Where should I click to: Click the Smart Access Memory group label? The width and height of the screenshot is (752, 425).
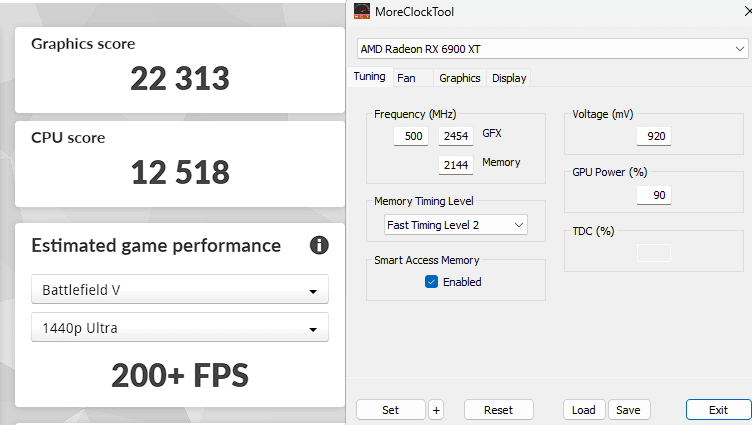click(x=426, y=260)
